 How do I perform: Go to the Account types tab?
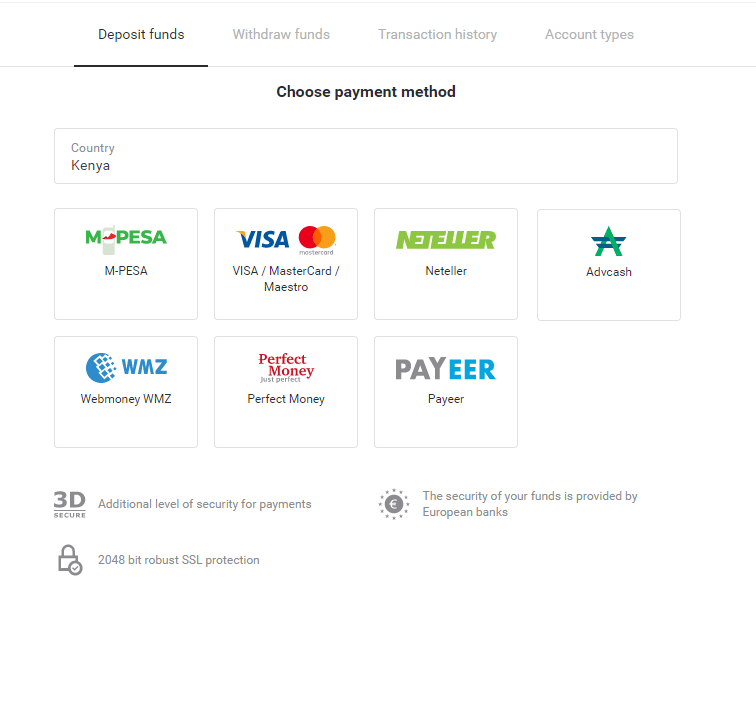click(x=589, y=34)
